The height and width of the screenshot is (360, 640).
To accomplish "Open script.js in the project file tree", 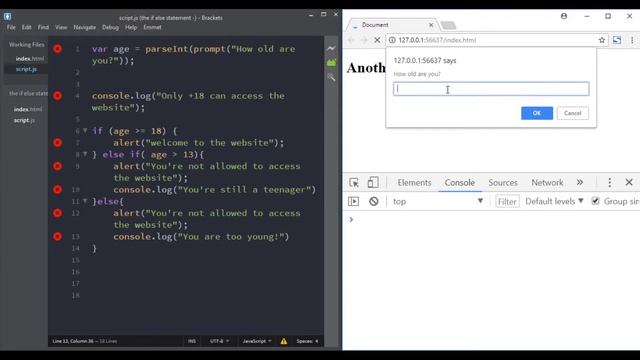I will pos(24,120).
